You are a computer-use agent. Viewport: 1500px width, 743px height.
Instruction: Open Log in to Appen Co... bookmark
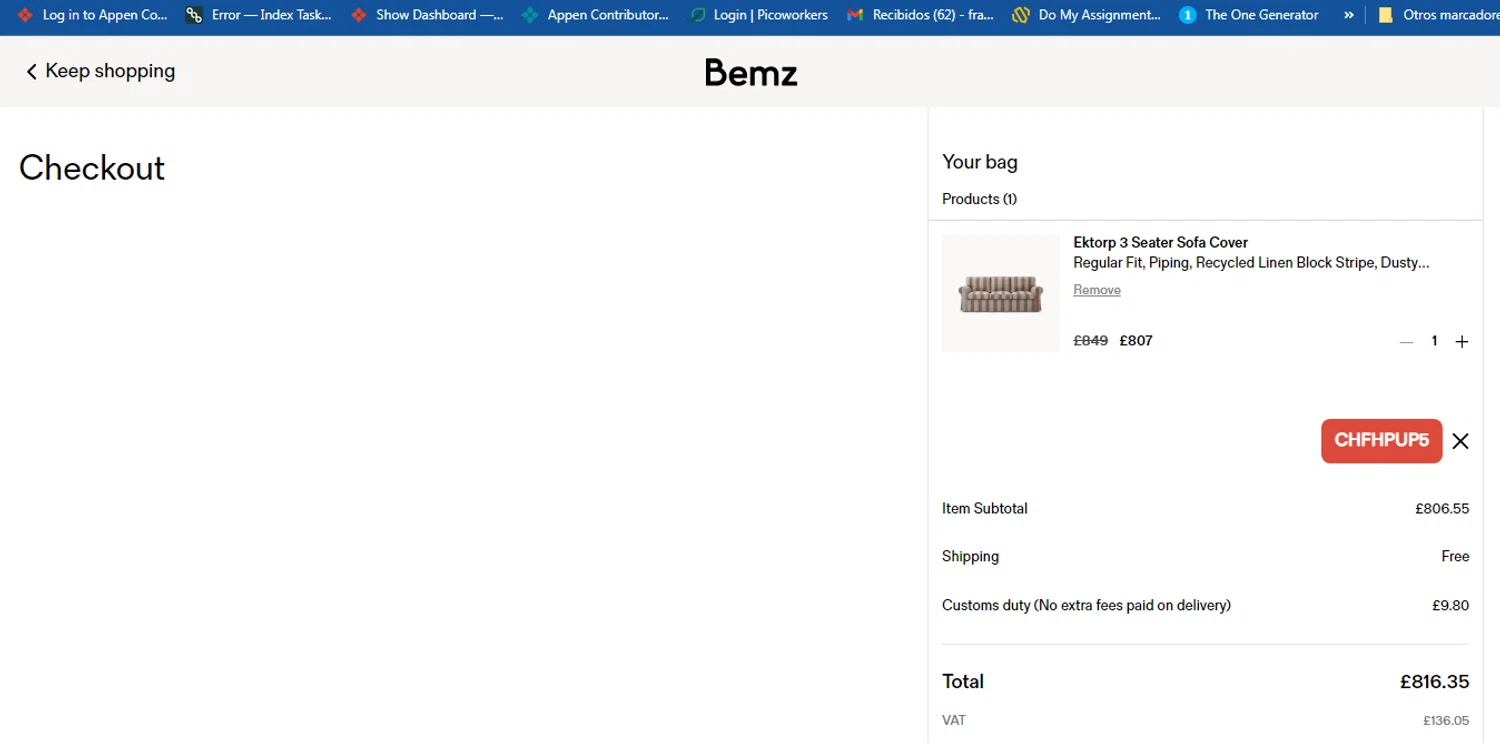pyautogui.click(x=93, y=15)
